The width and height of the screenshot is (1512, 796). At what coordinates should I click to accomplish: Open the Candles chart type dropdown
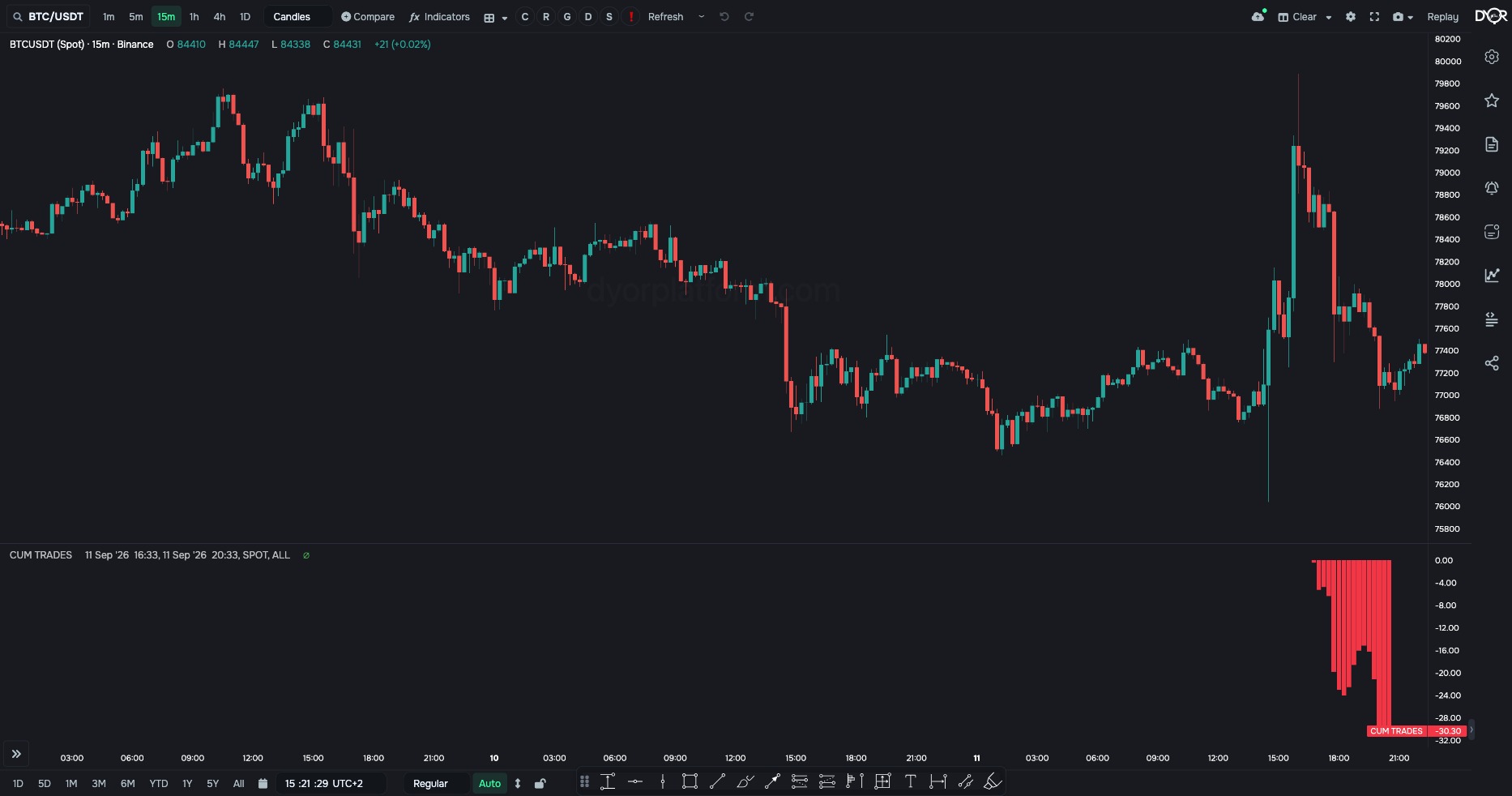click(297, 16)
